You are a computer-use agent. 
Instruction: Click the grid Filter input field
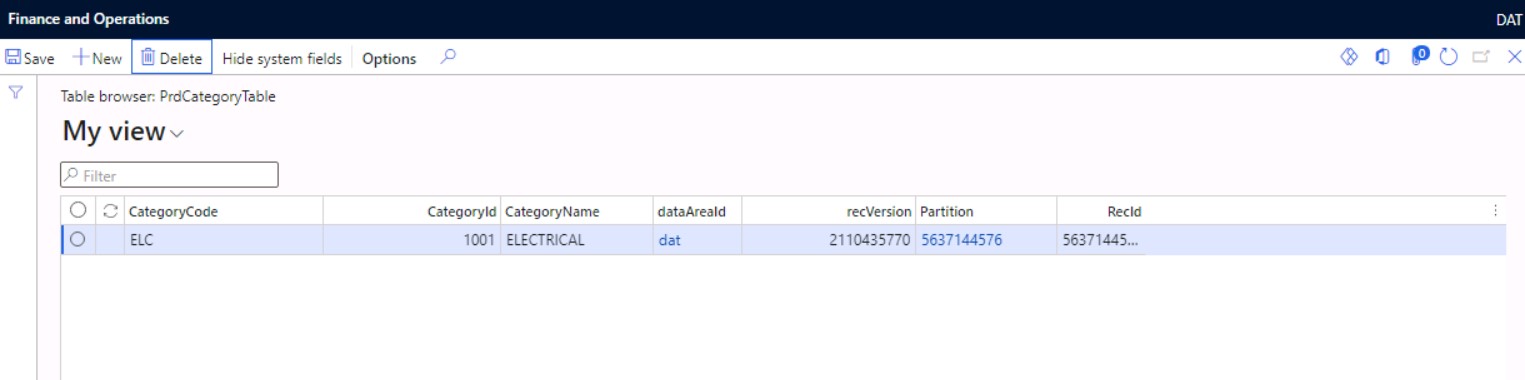[169, 175]
